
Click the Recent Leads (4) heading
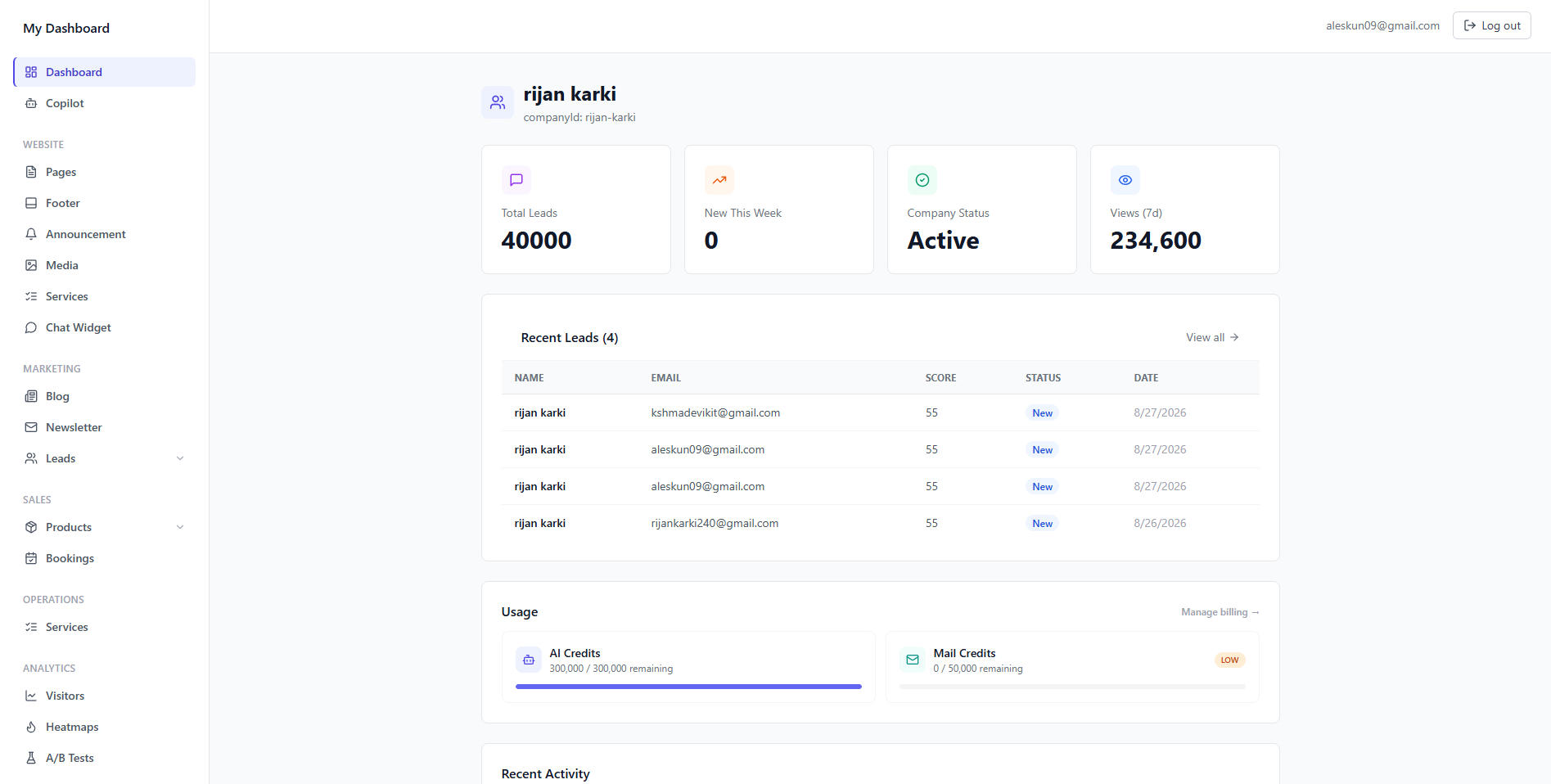(x=570, y=338)
